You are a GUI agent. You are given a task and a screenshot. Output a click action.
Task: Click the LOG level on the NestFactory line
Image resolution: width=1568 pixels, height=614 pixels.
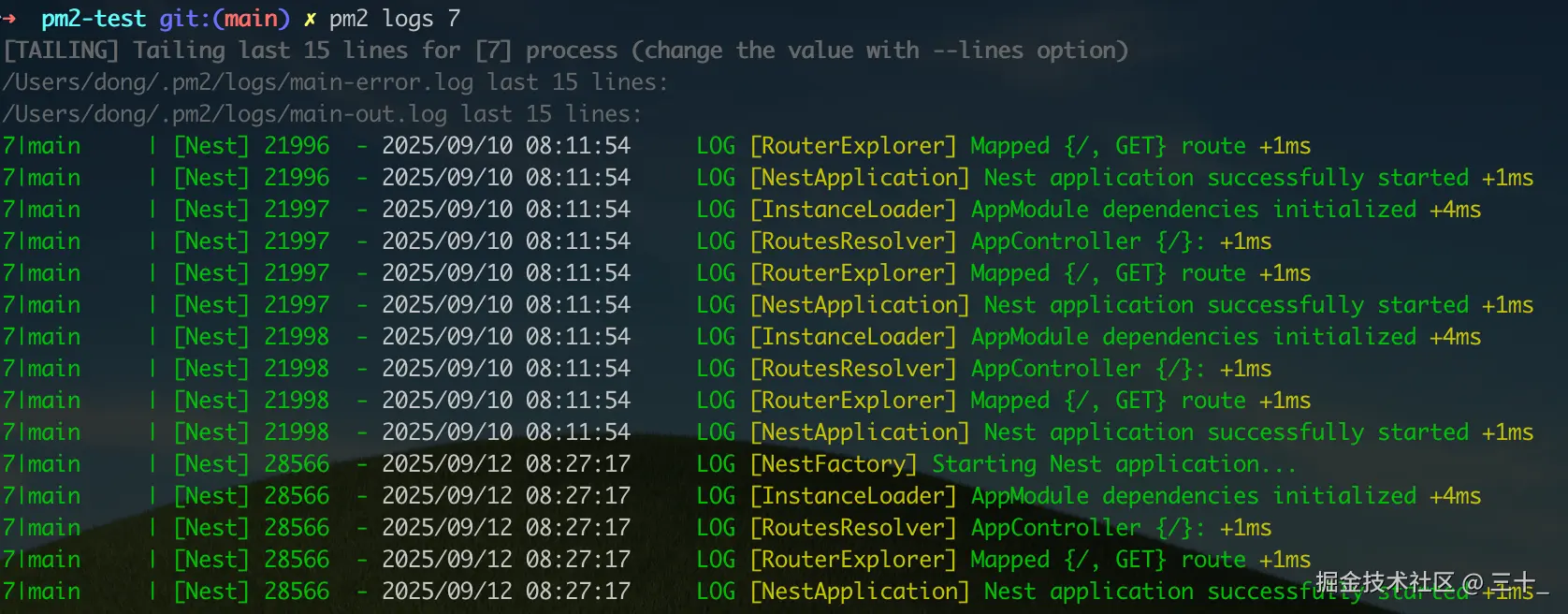pyautogui.click(x=716, y=464)
